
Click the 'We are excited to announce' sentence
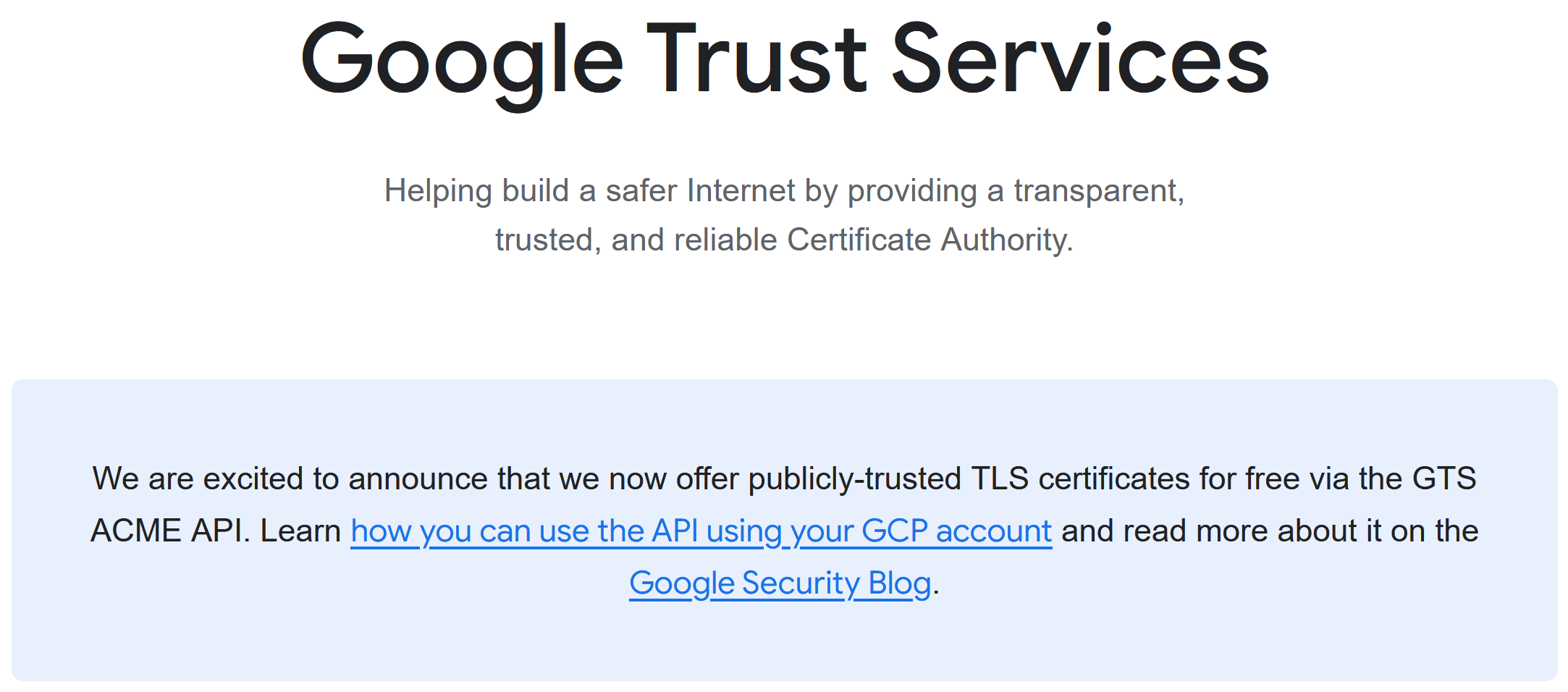(x=784, y=479)
